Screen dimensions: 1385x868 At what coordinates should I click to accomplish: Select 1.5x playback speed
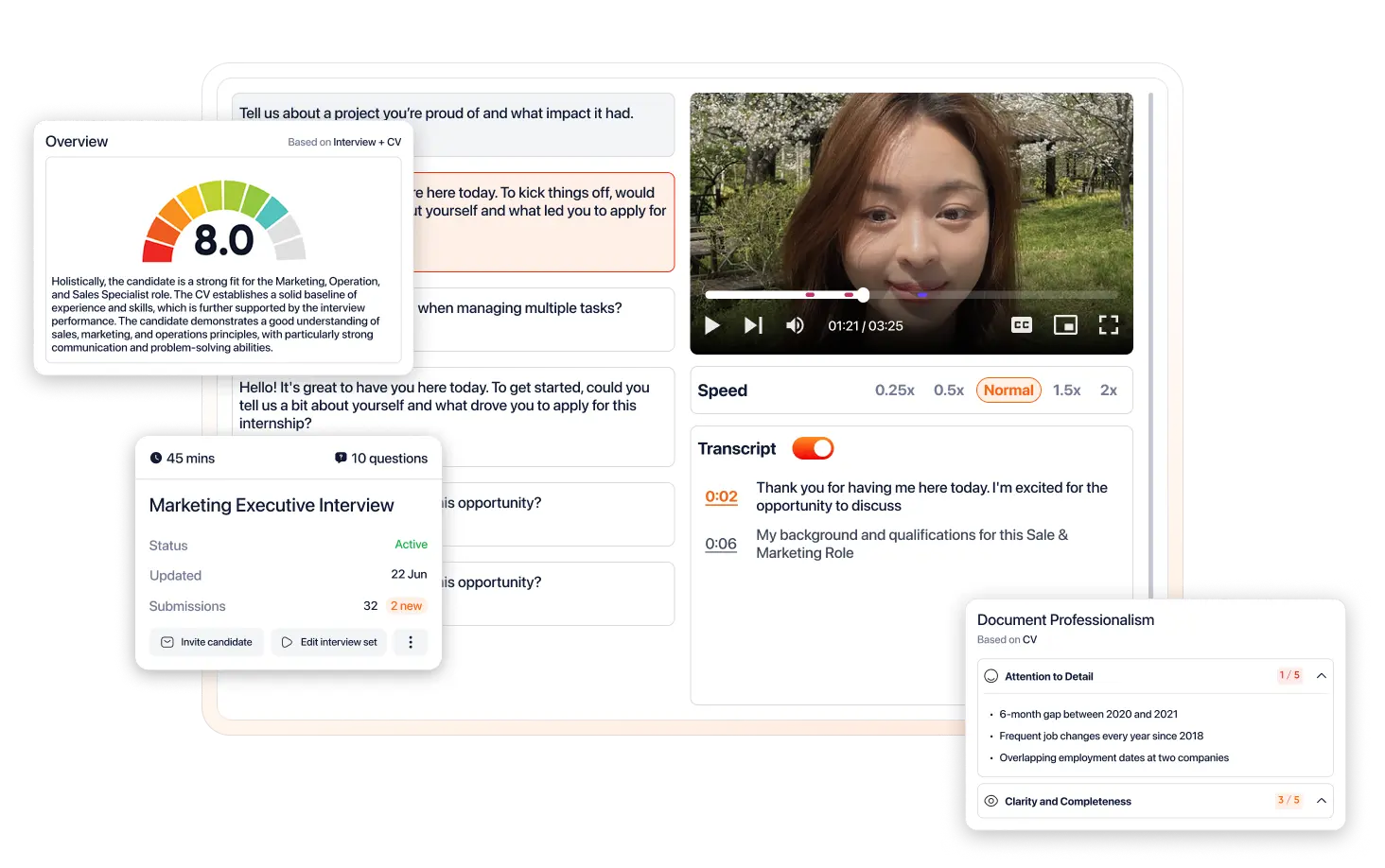(x=1066, y=390)
